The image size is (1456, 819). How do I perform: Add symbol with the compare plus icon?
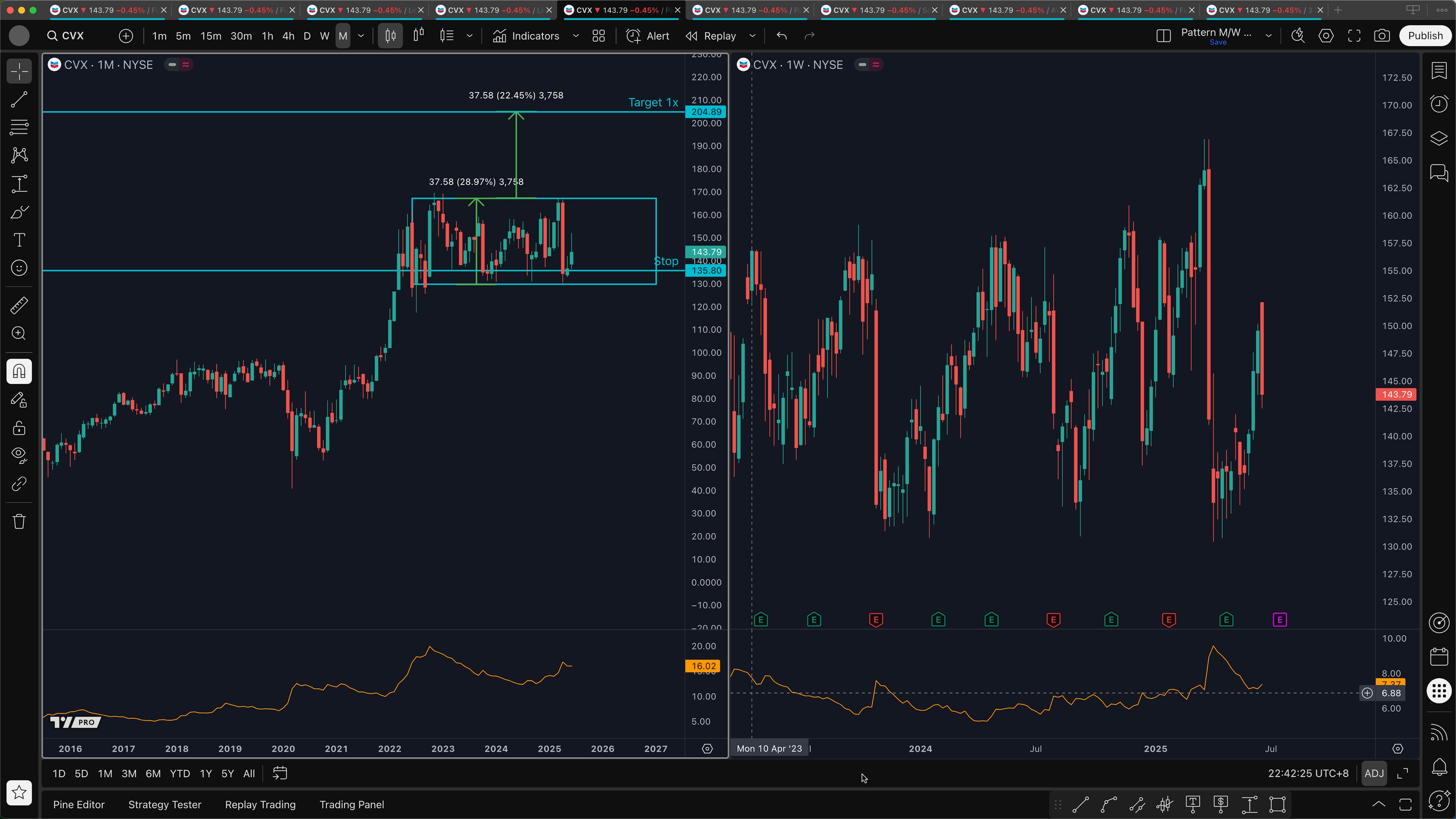point(126,36)
